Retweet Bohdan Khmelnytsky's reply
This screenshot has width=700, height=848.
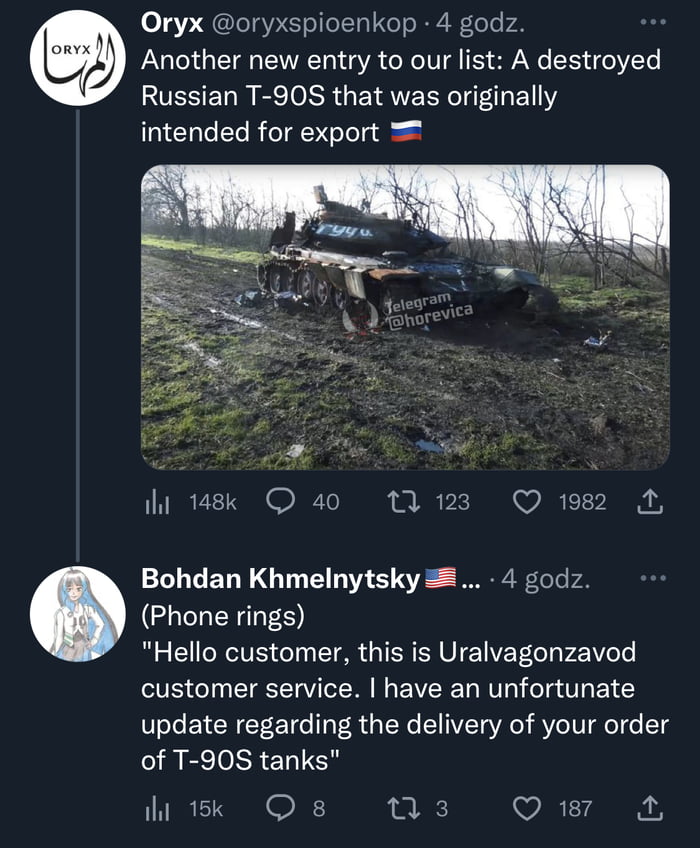pyautogui.click(x=404, y=809)
